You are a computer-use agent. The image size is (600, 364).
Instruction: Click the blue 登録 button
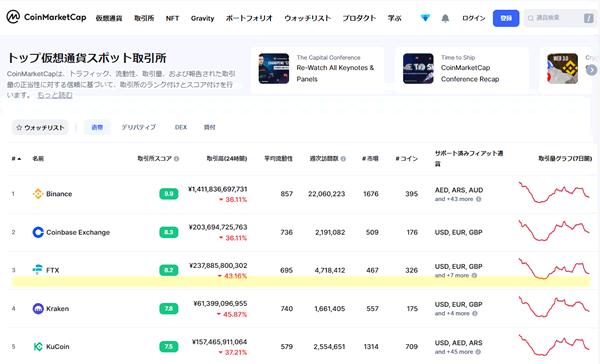tap(506, 18)
